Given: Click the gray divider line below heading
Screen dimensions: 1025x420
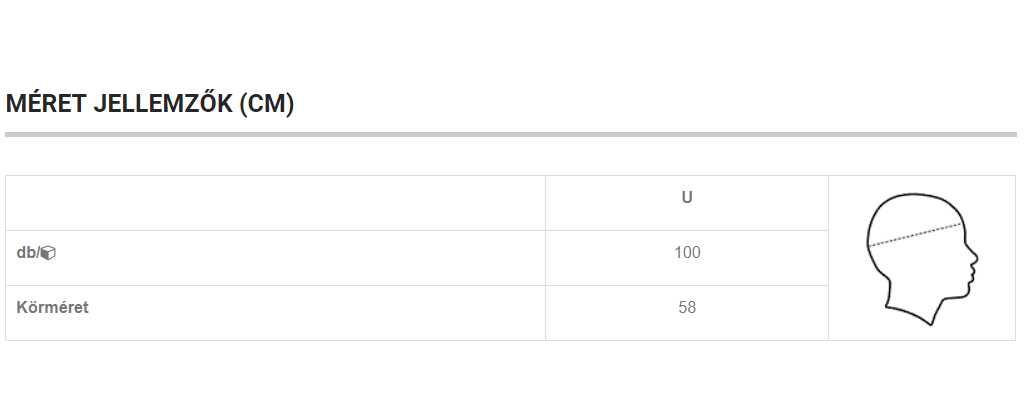Looking at the screenshot, I should click(511, 135).
